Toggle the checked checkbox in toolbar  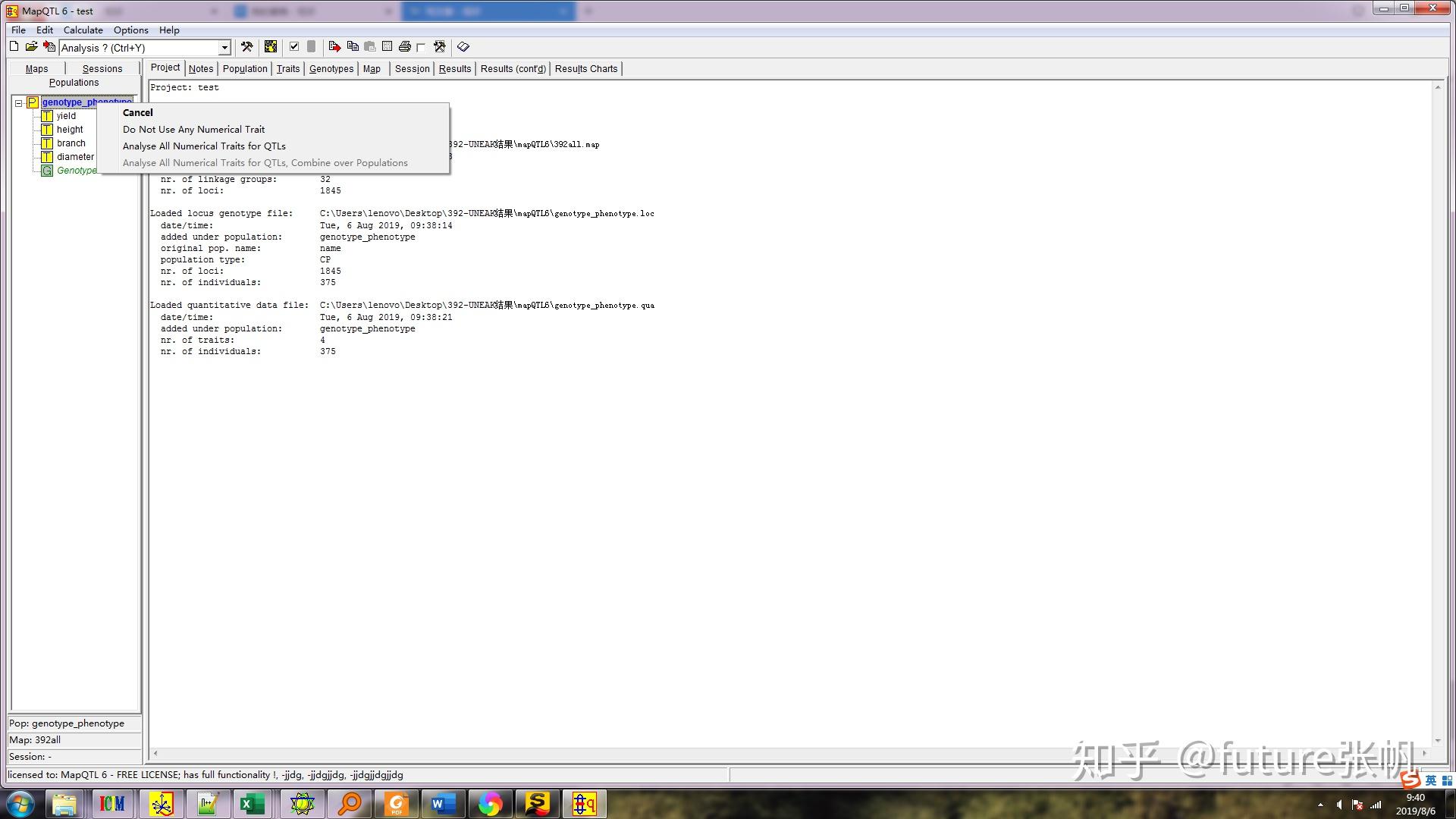click(294, 47)
